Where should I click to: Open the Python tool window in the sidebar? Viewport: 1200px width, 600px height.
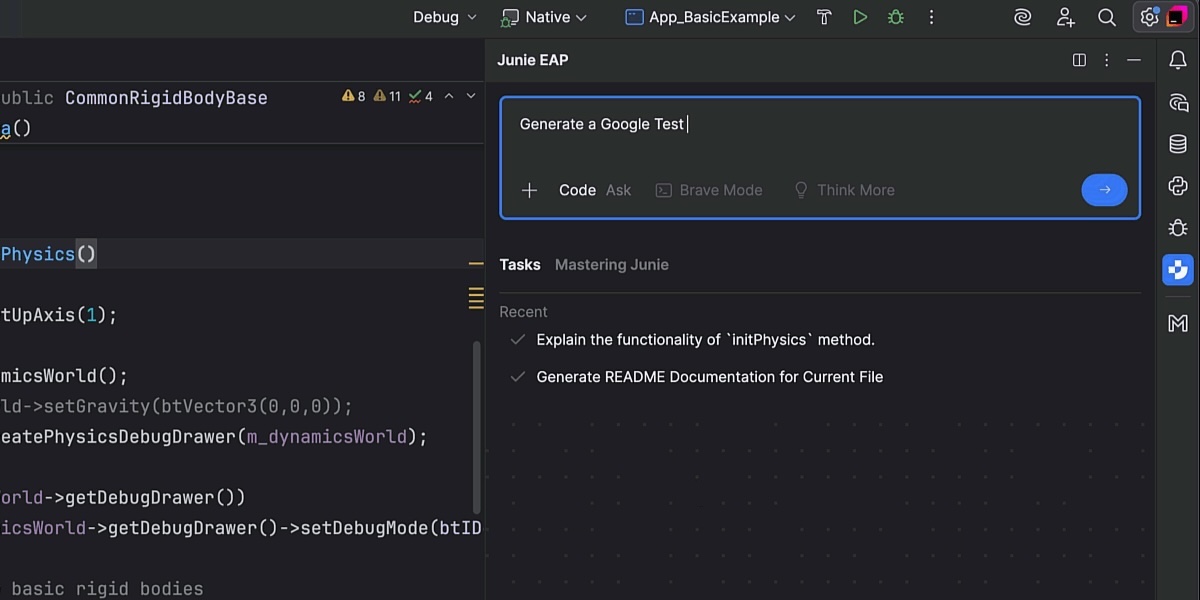pos(1178,186)
